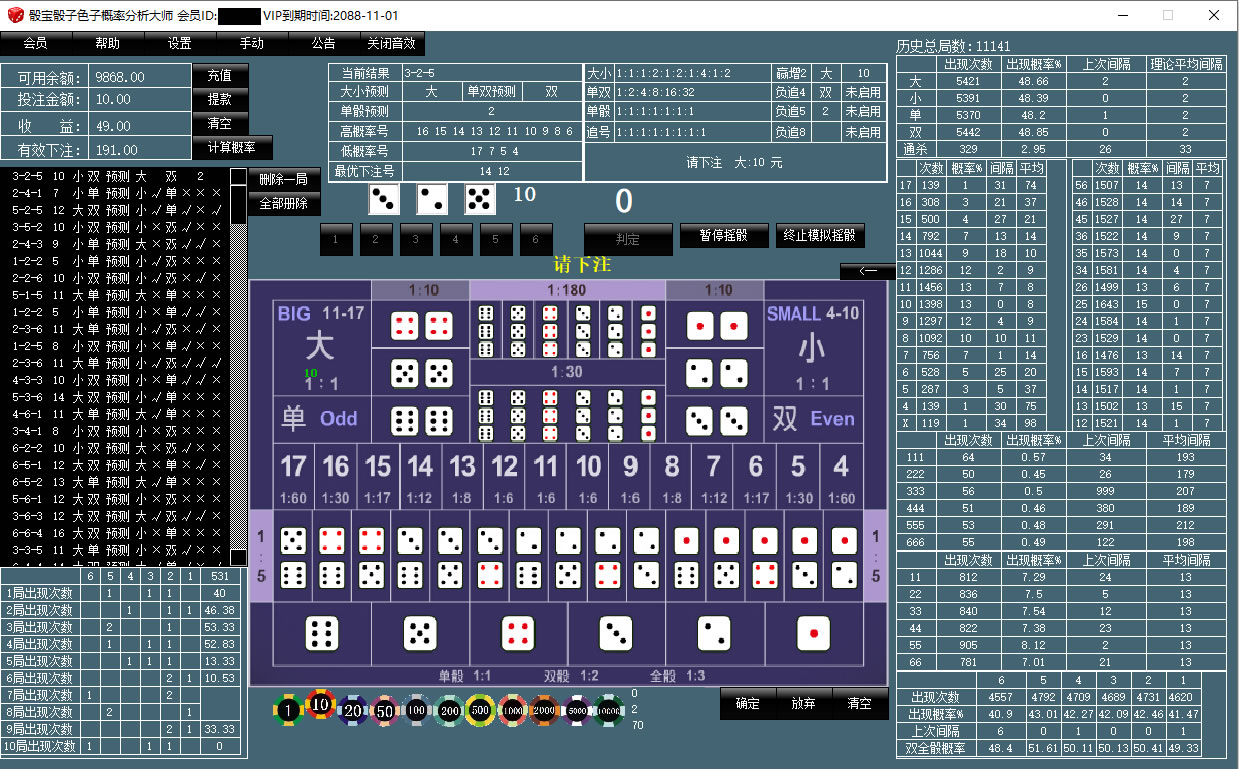Viewport: 1239px width, 769px height.
Task: Choose the 50 value chip
Action: point(384,709)
